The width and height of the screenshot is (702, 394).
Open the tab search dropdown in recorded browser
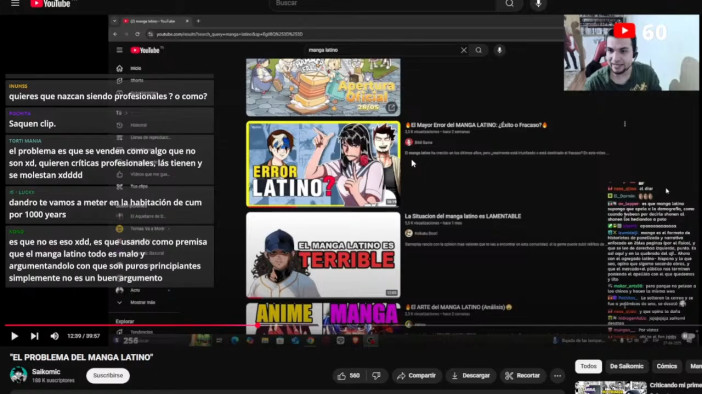point(115,21)
